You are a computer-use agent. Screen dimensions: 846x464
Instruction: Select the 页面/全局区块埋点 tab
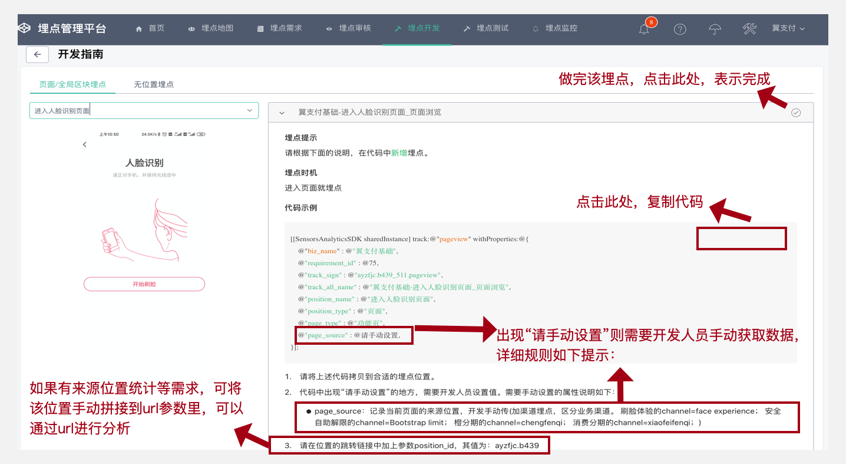72,85
